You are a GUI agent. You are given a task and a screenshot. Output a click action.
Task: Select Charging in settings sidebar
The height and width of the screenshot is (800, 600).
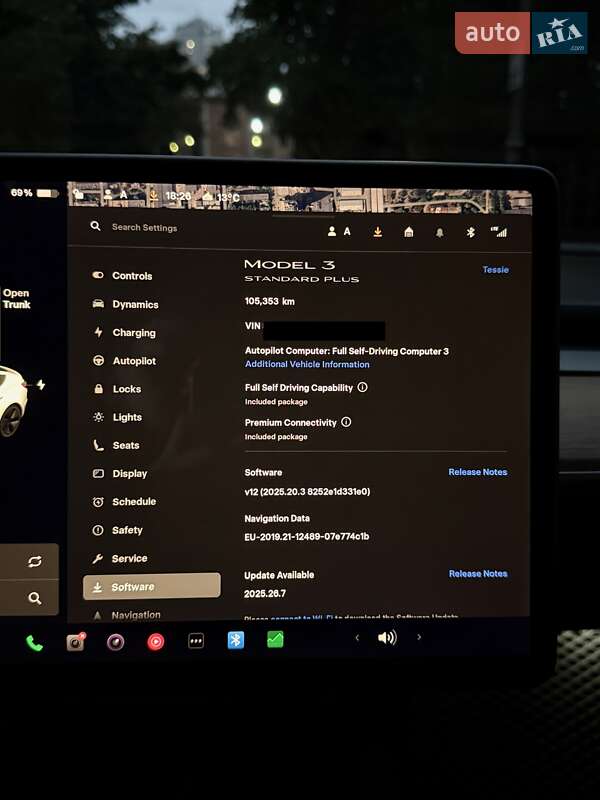133,333
